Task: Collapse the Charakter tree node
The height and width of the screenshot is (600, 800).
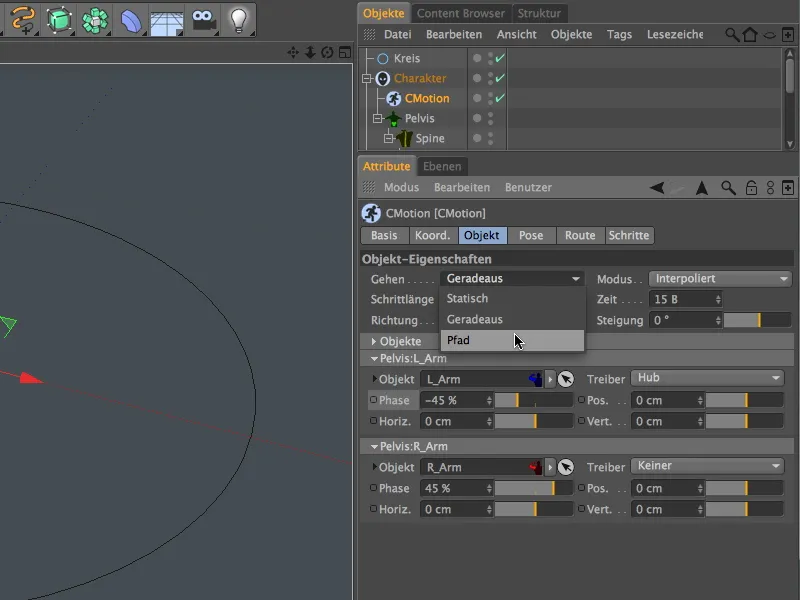Action: (x=366, y=79)
